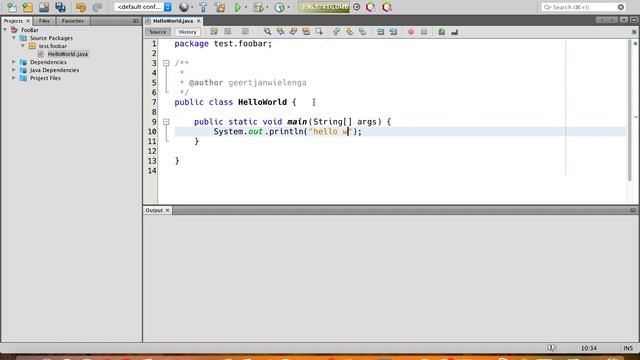Clear the quick search field
This screenshot has width=640, height=360.
621,7
